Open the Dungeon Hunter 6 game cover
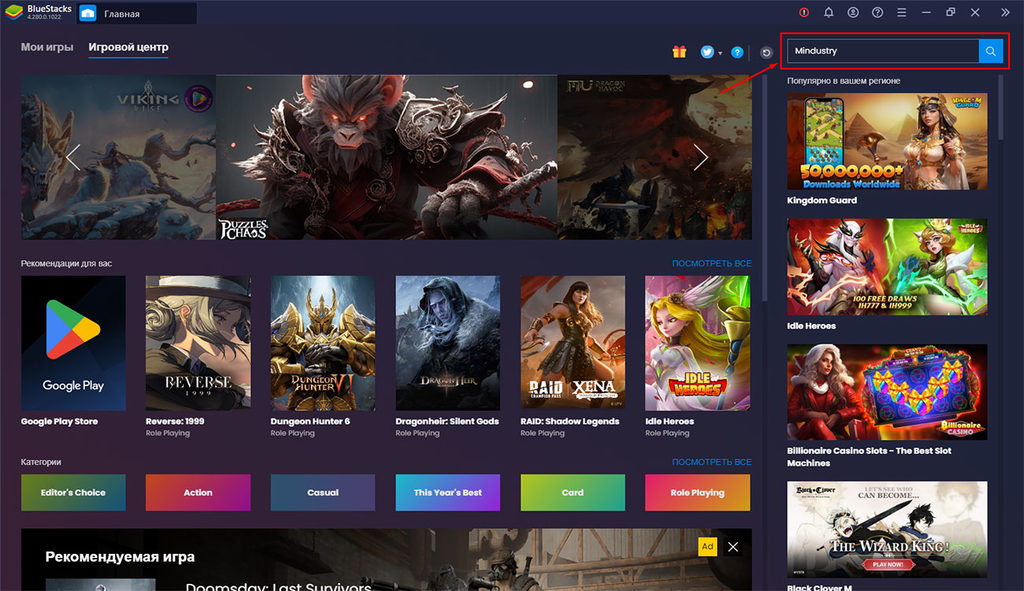Viewport: 1024px width, 591px height. tap(323, 343)
